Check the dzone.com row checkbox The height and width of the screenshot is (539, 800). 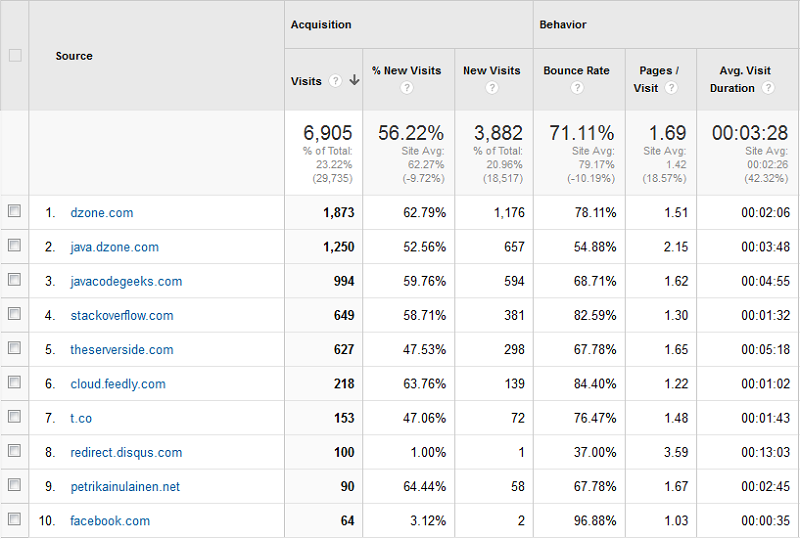[14, 211]
